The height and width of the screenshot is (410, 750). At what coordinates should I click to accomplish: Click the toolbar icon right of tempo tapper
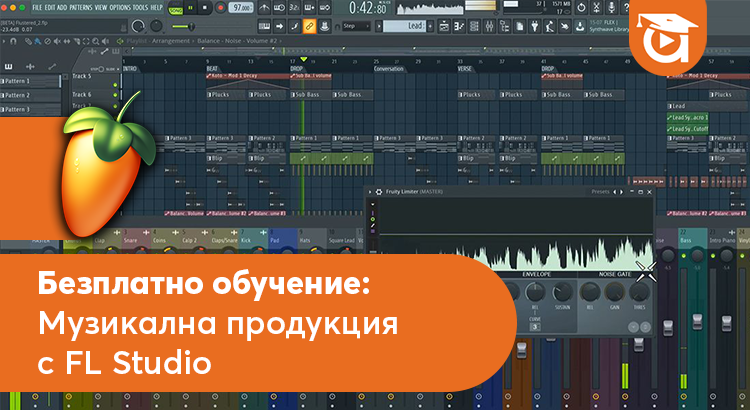tap(565, 26)
